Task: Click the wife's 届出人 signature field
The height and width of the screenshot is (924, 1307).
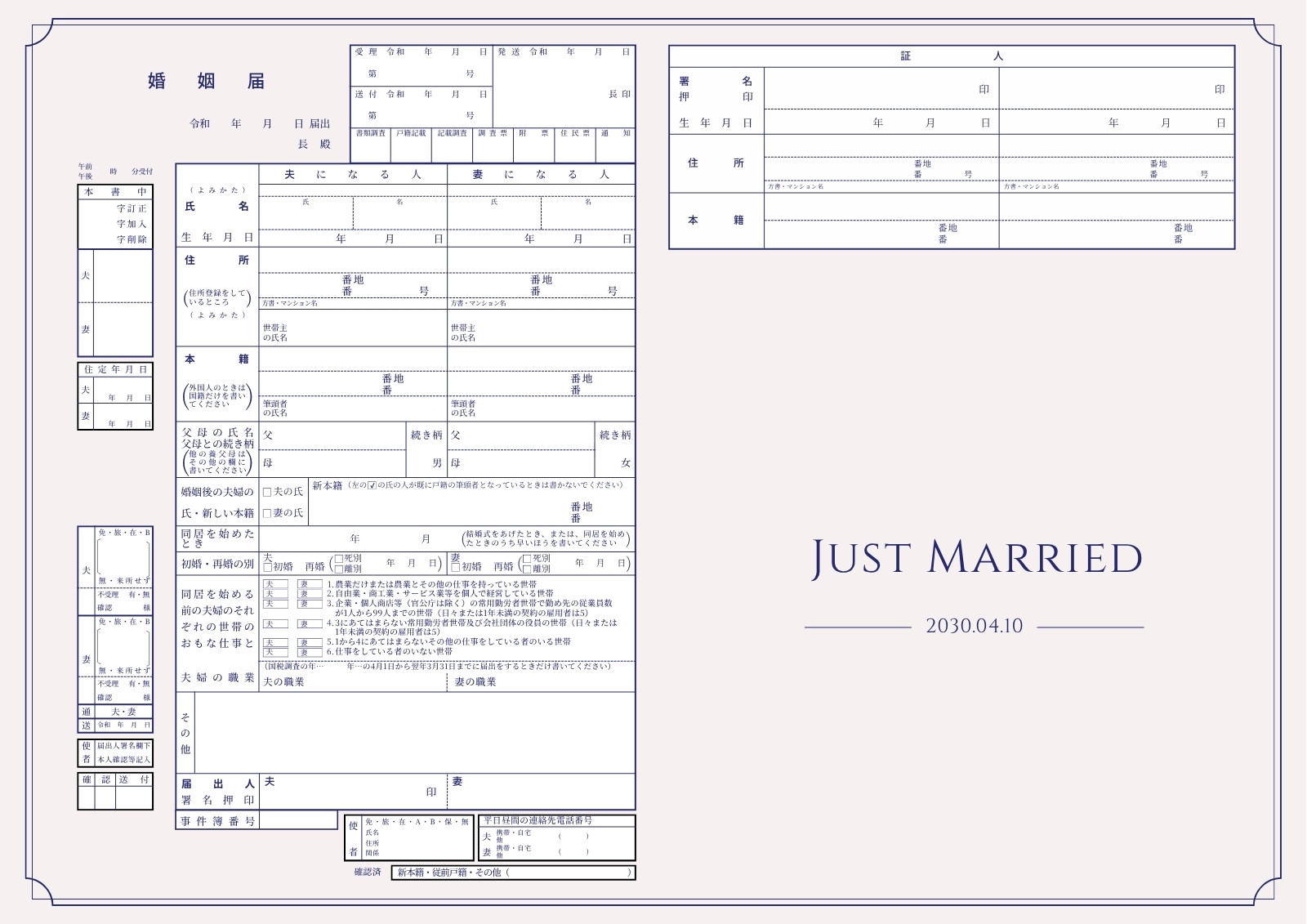Action: pyautogui.click(x=541, y=792)
